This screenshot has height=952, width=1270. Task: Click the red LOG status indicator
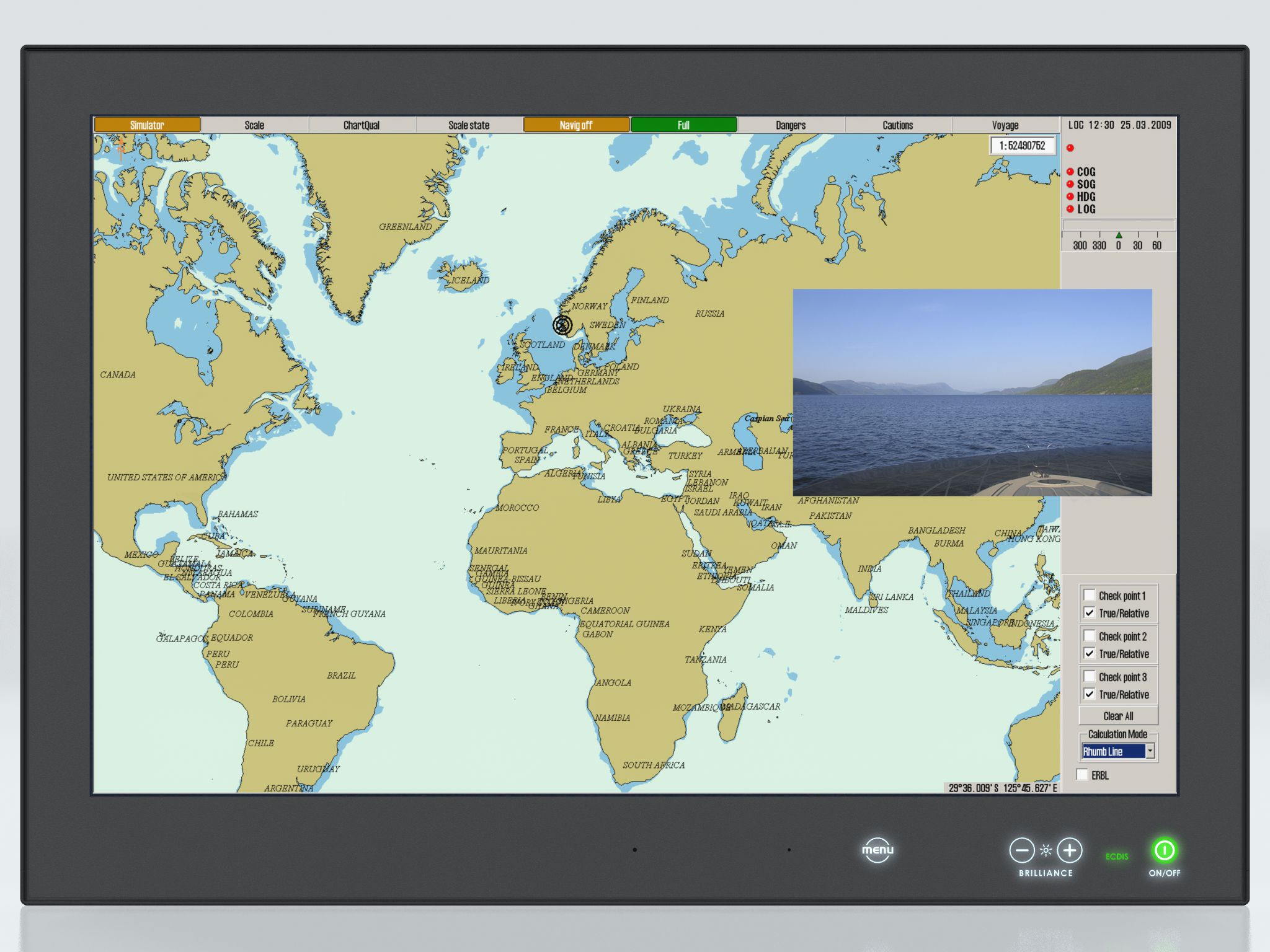1070,209
